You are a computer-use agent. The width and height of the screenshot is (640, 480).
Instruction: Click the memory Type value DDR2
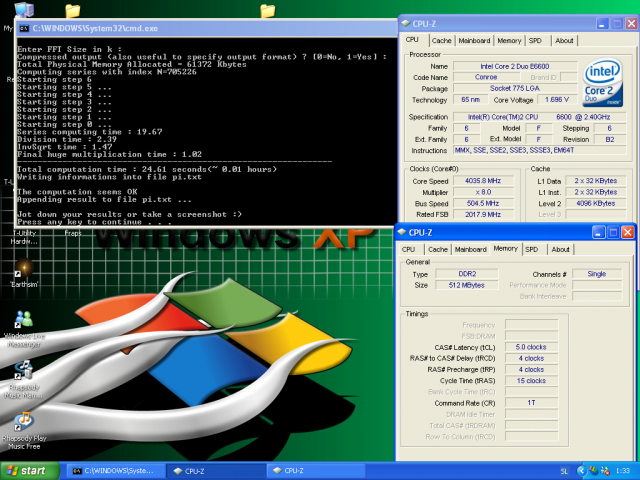[x=467, y=274]
